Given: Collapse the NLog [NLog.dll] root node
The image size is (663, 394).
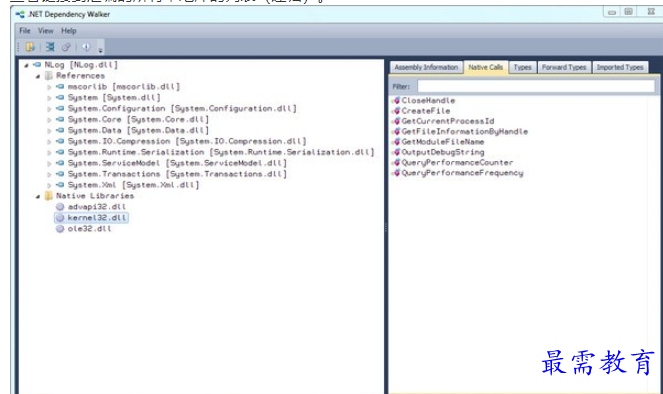Looking at the screenshot, I should (26, 65).
